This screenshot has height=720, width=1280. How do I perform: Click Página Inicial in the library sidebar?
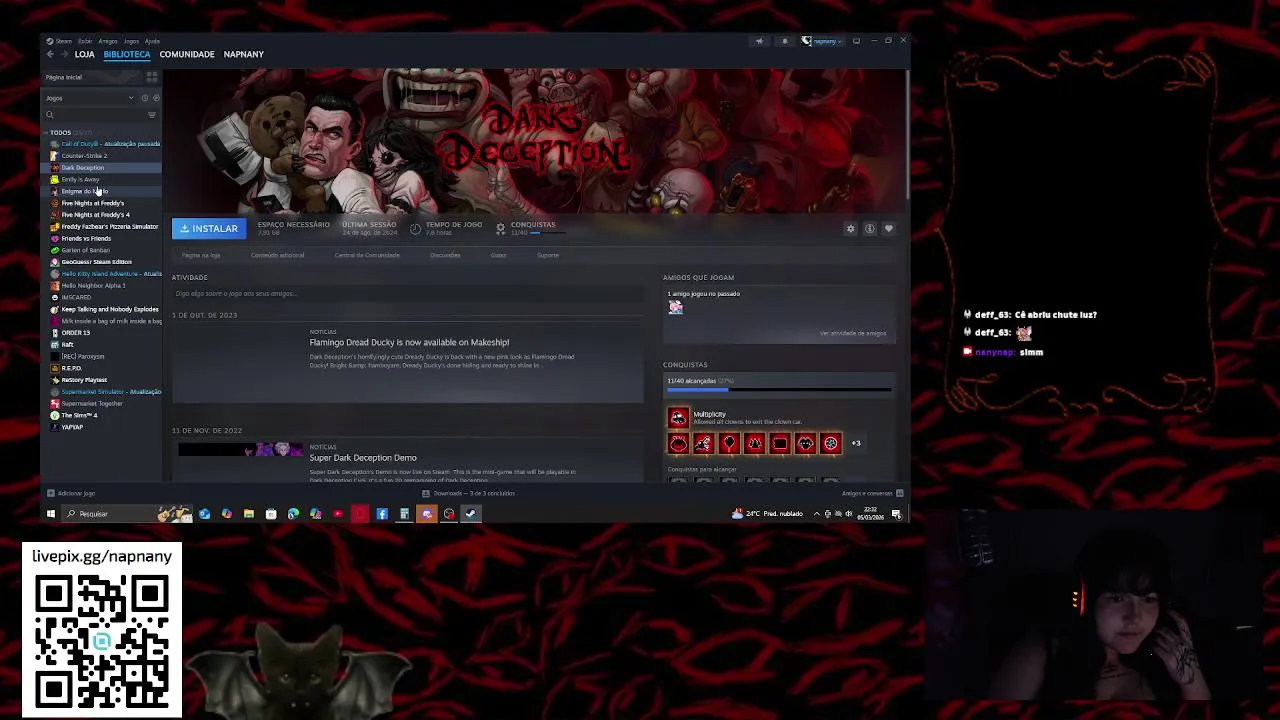point(64,77)
